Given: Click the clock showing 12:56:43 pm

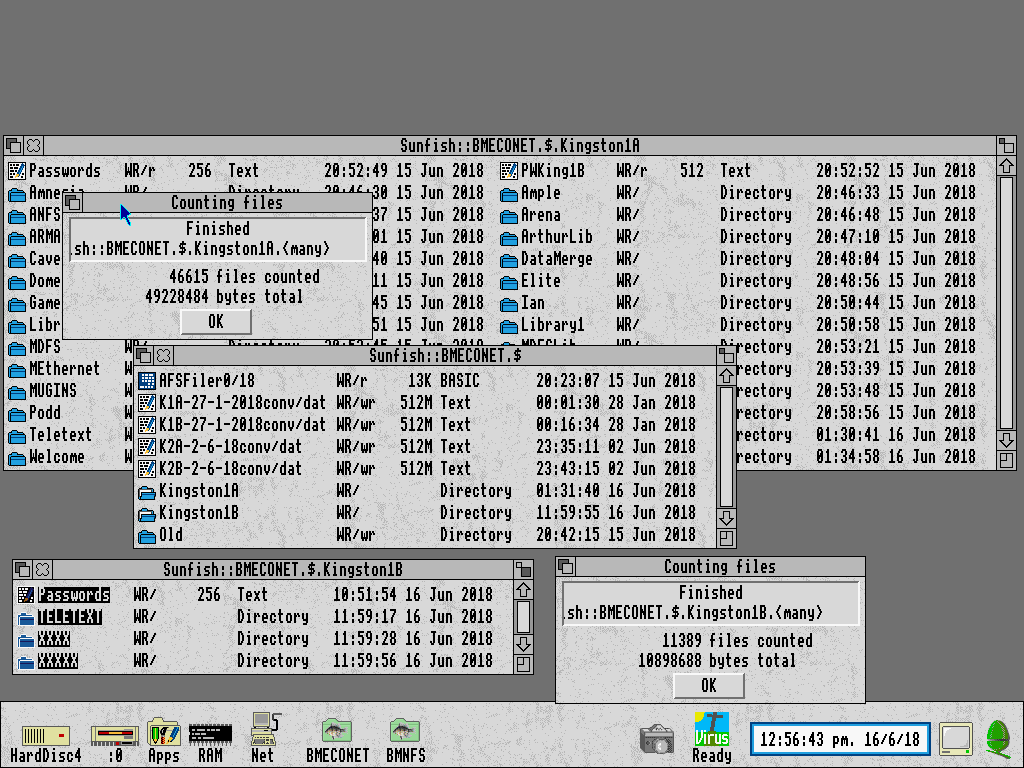Looking at the screenshot, I should coord(840,739).
